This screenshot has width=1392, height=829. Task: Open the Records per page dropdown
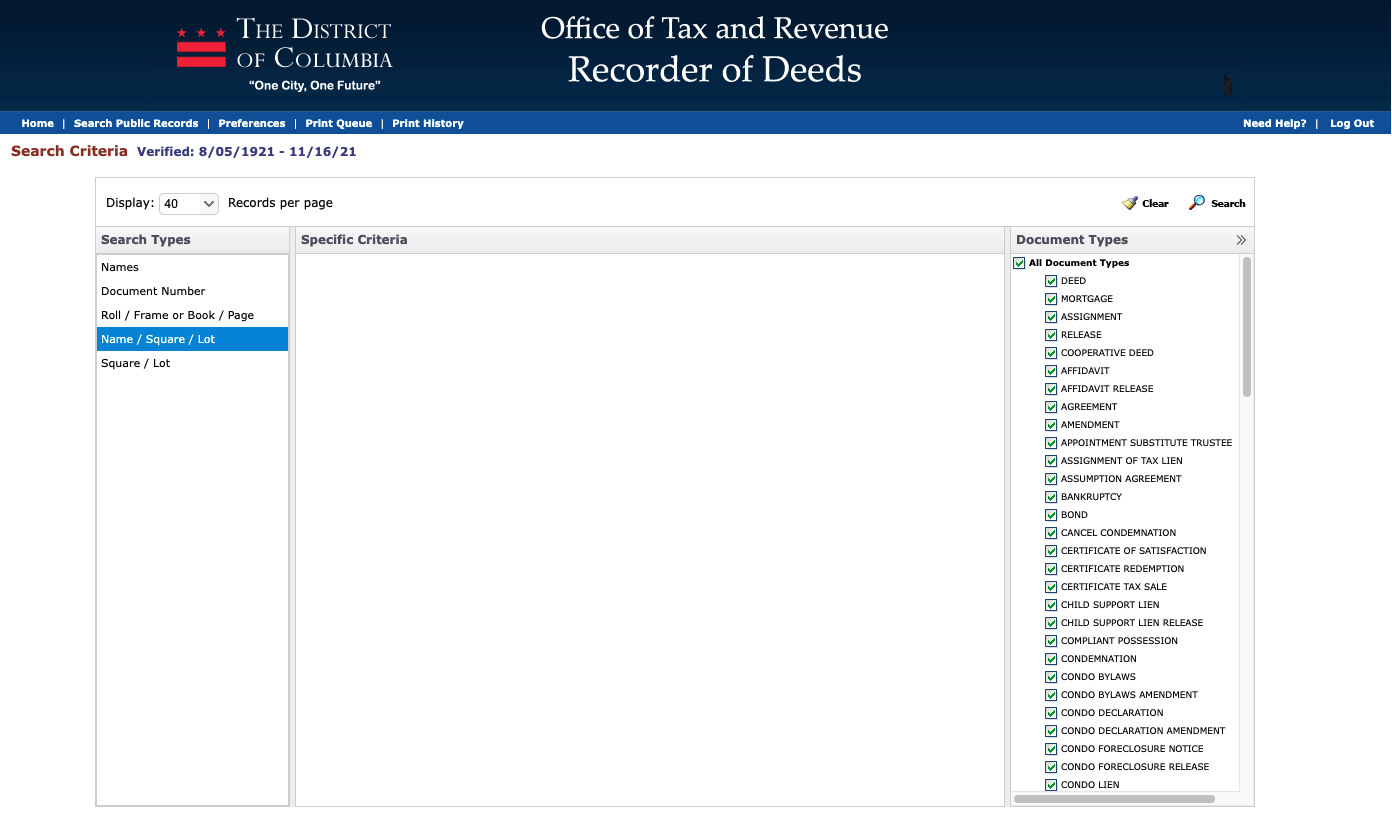point(188,203)
